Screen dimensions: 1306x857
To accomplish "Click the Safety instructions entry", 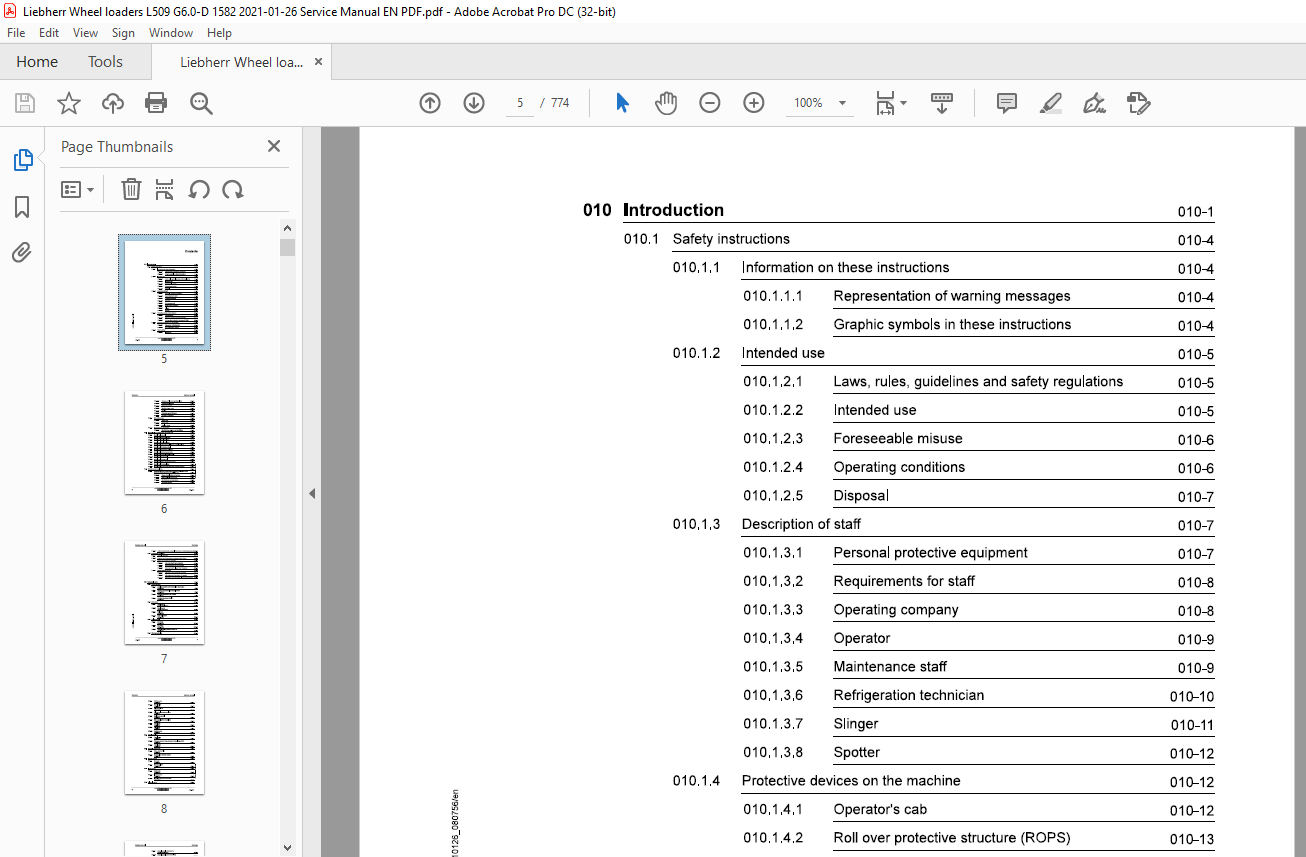I will click(x=731, y=239).
